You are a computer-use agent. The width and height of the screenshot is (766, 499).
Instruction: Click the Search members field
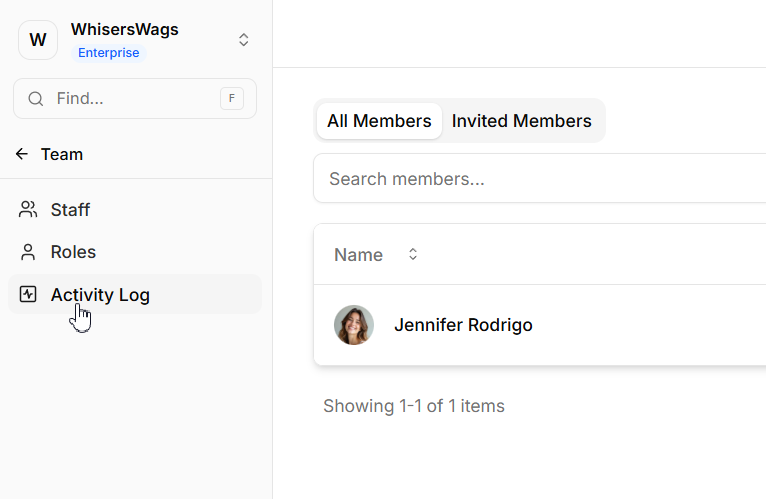tap(540, 179)
